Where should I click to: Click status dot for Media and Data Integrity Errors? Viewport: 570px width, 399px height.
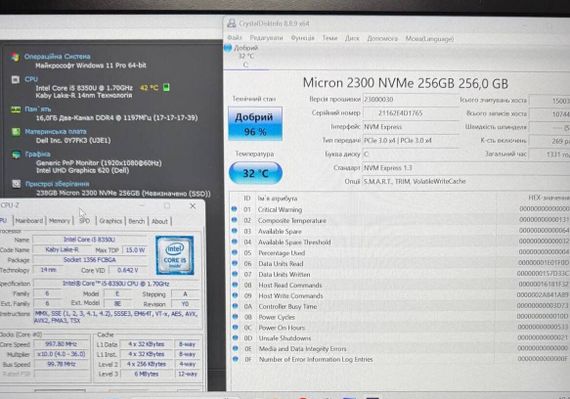click(235, 348)
